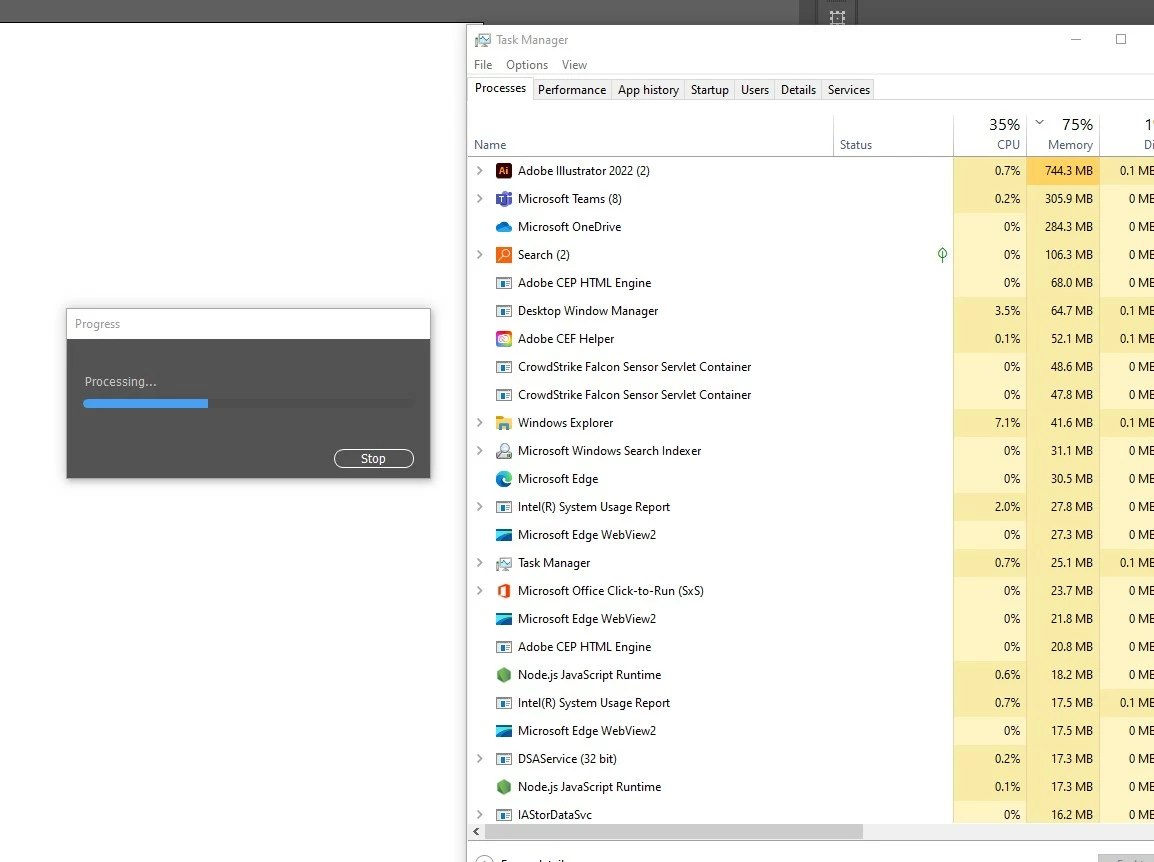Click the Search process icon
Viewport: 1154px width, 862px height.
point(503,255)
